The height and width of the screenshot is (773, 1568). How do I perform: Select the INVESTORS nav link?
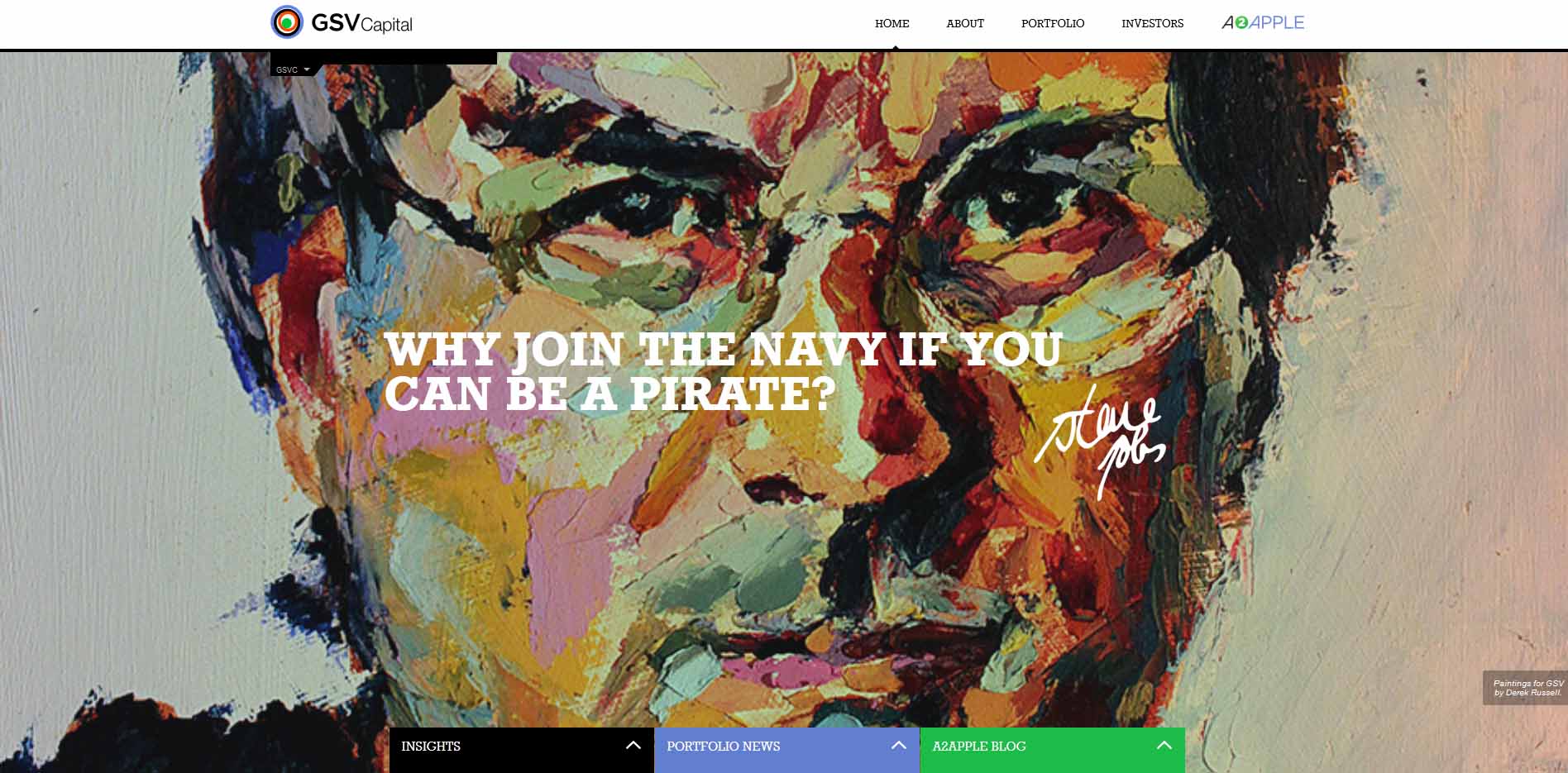coord(1152,23)
